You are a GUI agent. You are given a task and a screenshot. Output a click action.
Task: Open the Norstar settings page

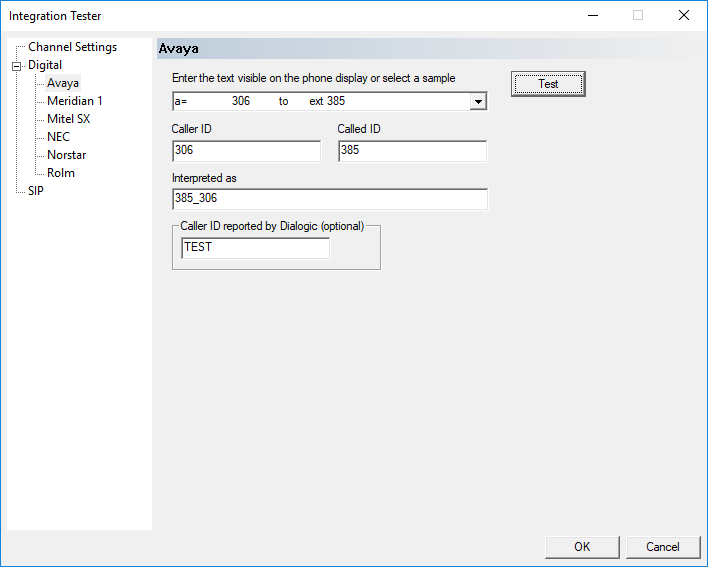coord(66,155)
